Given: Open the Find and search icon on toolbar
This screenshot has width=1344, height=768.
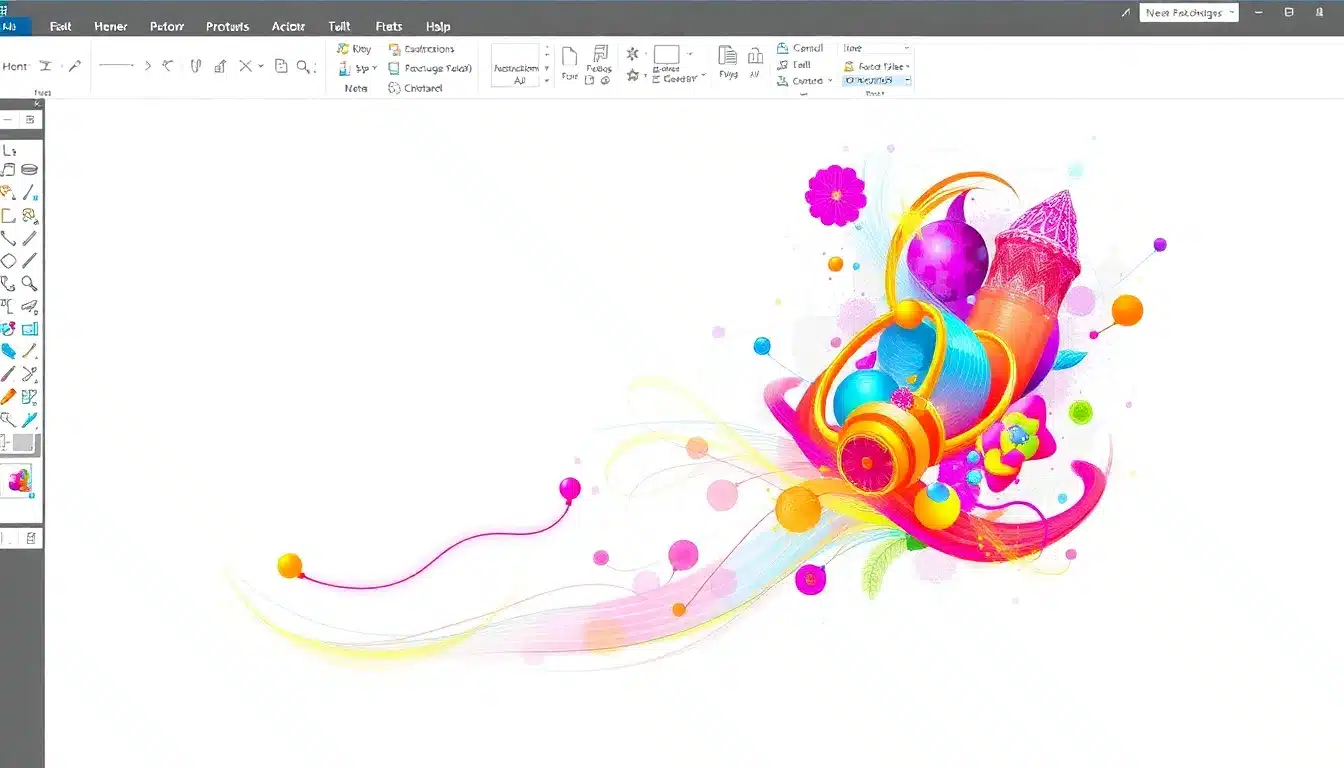Looking at the screenshot, I should 303,66.
